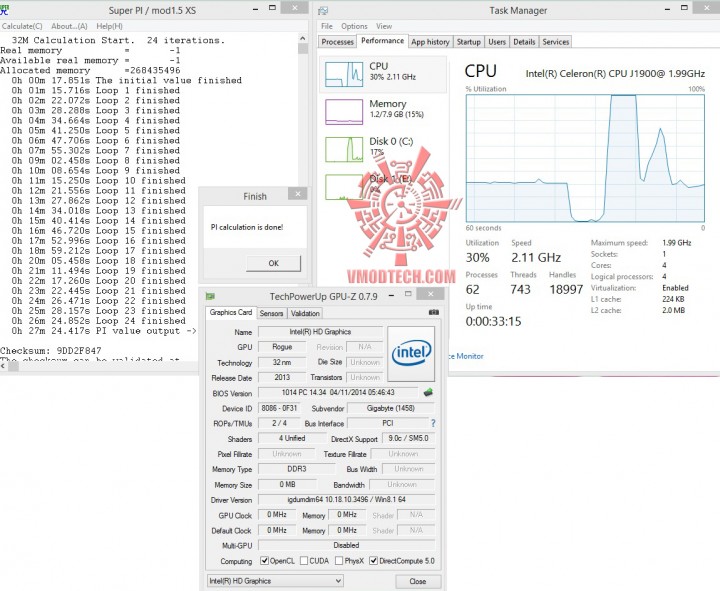Image resolution: width=720 pixels, height=591 pixels.
Task: Toggle the OpenCL checkbox in GPU-Z
Action: click(264, 561)
